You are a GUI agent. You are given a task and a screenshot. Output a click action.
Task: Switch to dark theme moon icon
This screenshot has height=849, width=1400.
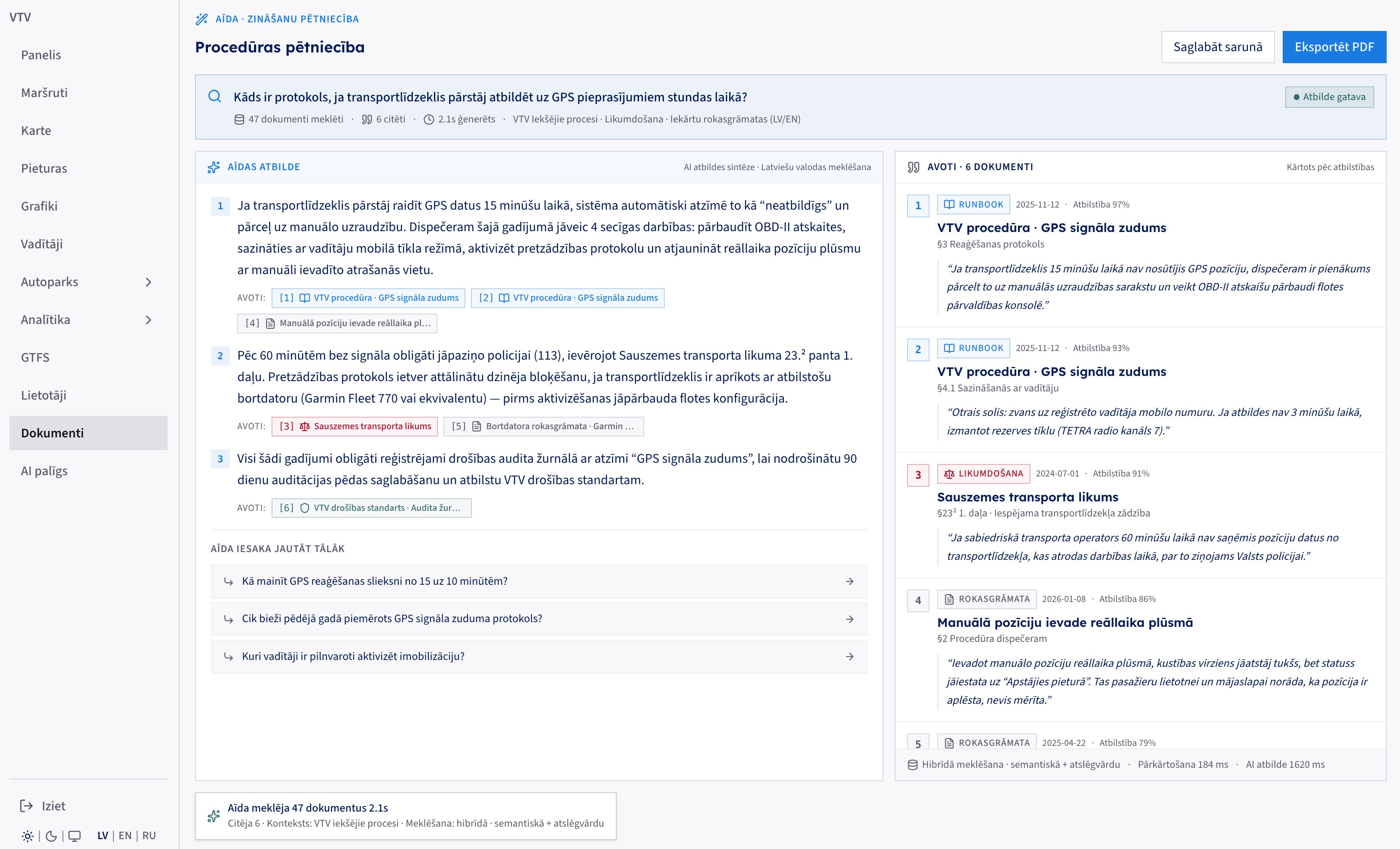pos(51,836)
